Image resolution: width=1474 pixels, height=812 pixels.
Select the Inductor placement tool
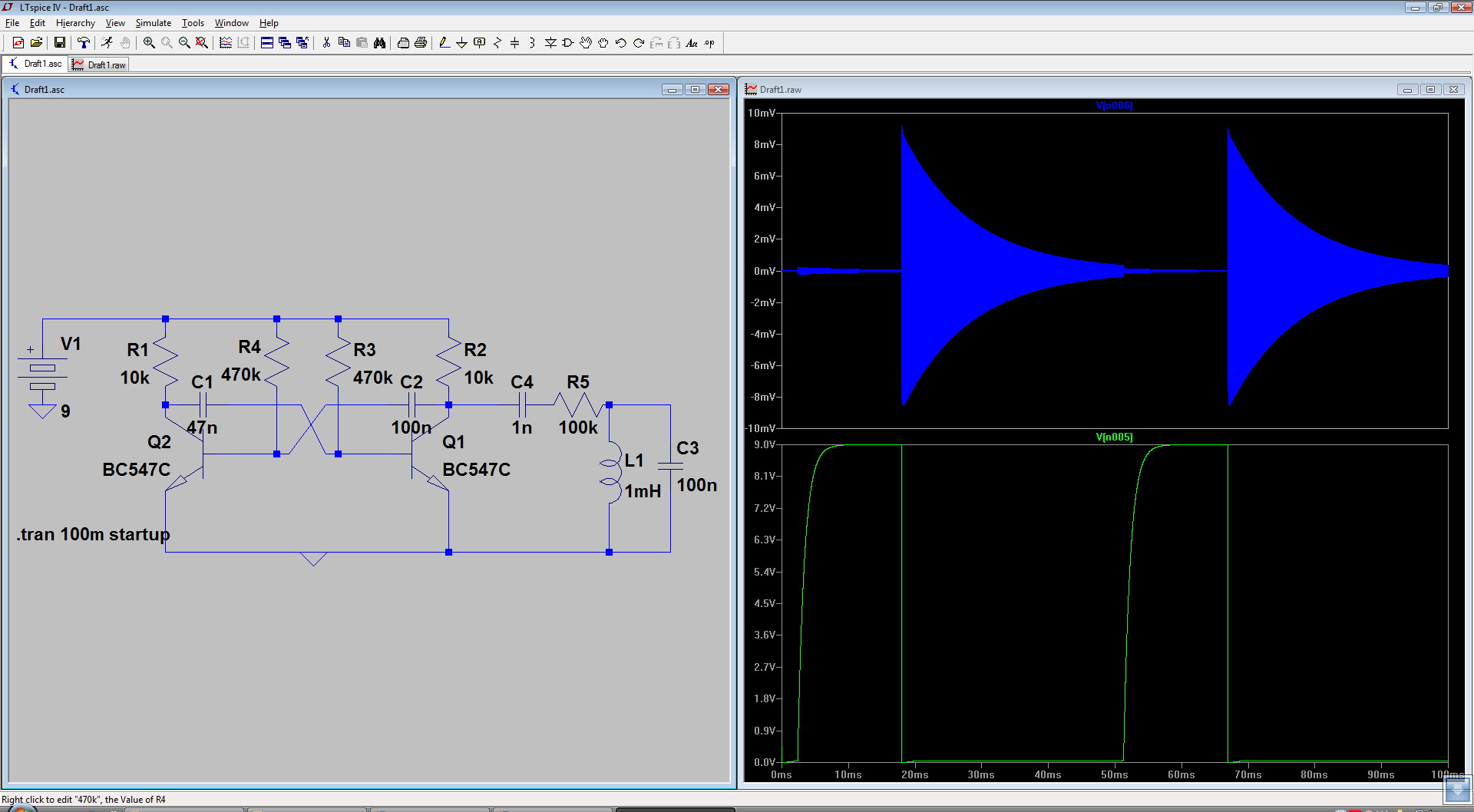tap(533, 43)
